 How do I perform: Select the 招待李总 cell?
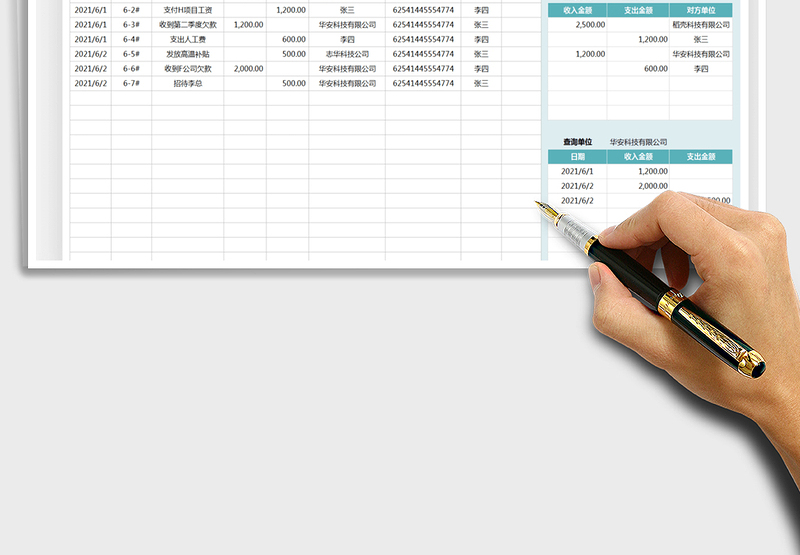click(188, 84)
